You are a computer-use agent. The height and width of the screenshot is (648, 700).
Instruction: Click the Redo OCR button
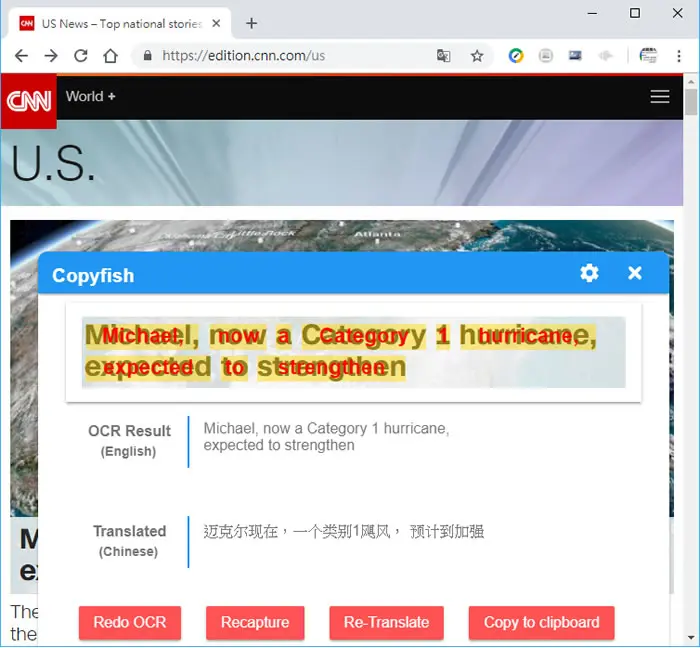pyautogui.click(x=130, y=622)
